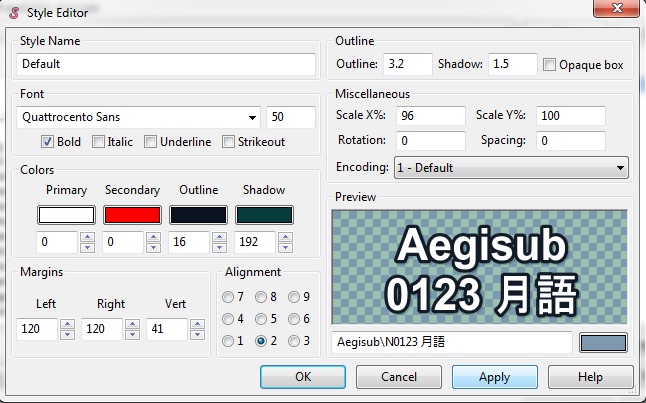Click the Primary alpha field
Screen dimensions: 646x403
point(57,242)
